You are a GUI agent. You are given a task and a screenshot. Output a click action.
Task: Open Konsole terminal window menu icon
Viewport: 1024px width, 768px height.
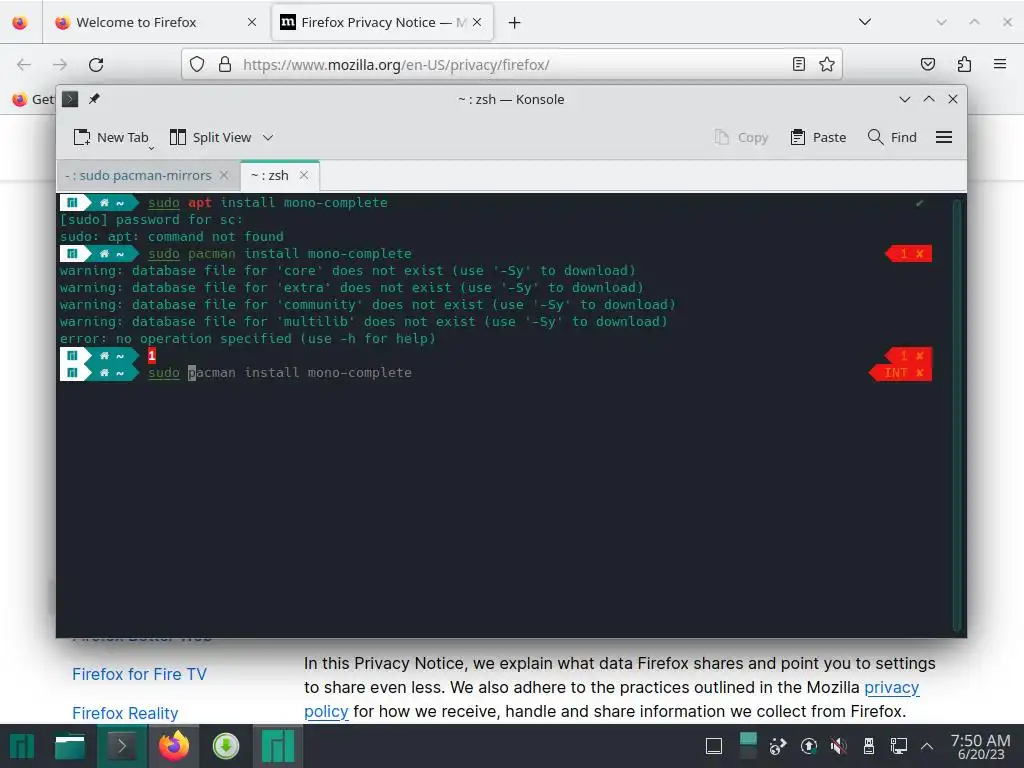click(70, 99)
